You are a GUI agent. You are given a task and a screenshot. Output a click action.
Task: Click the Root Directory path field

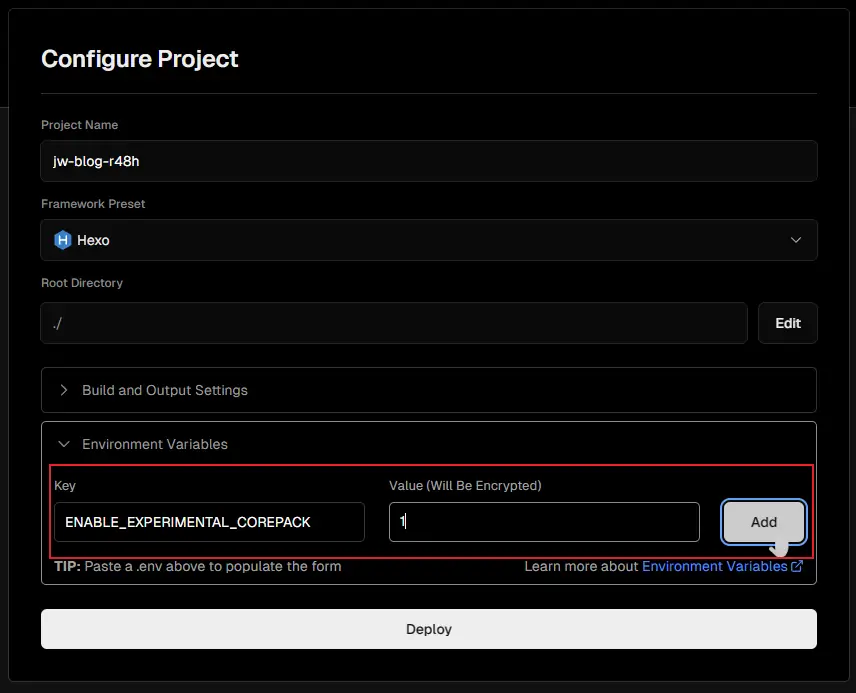pyautogui.click(x=394, y=323)
